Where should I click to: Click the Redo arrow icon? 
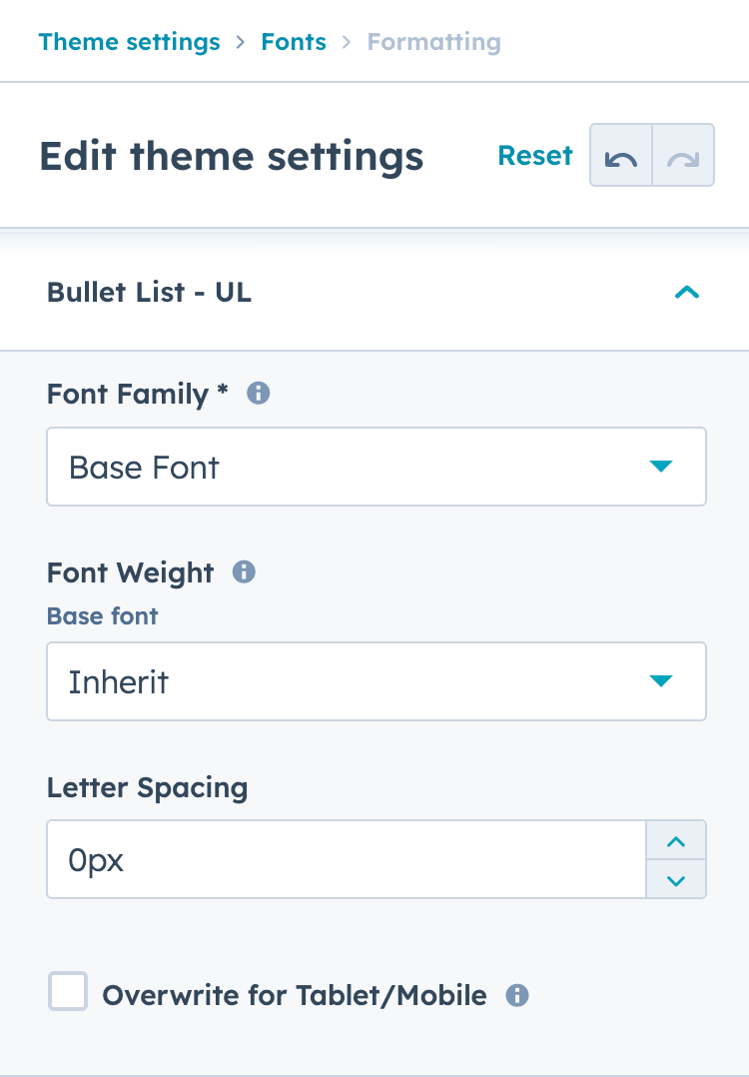point(682,155)
